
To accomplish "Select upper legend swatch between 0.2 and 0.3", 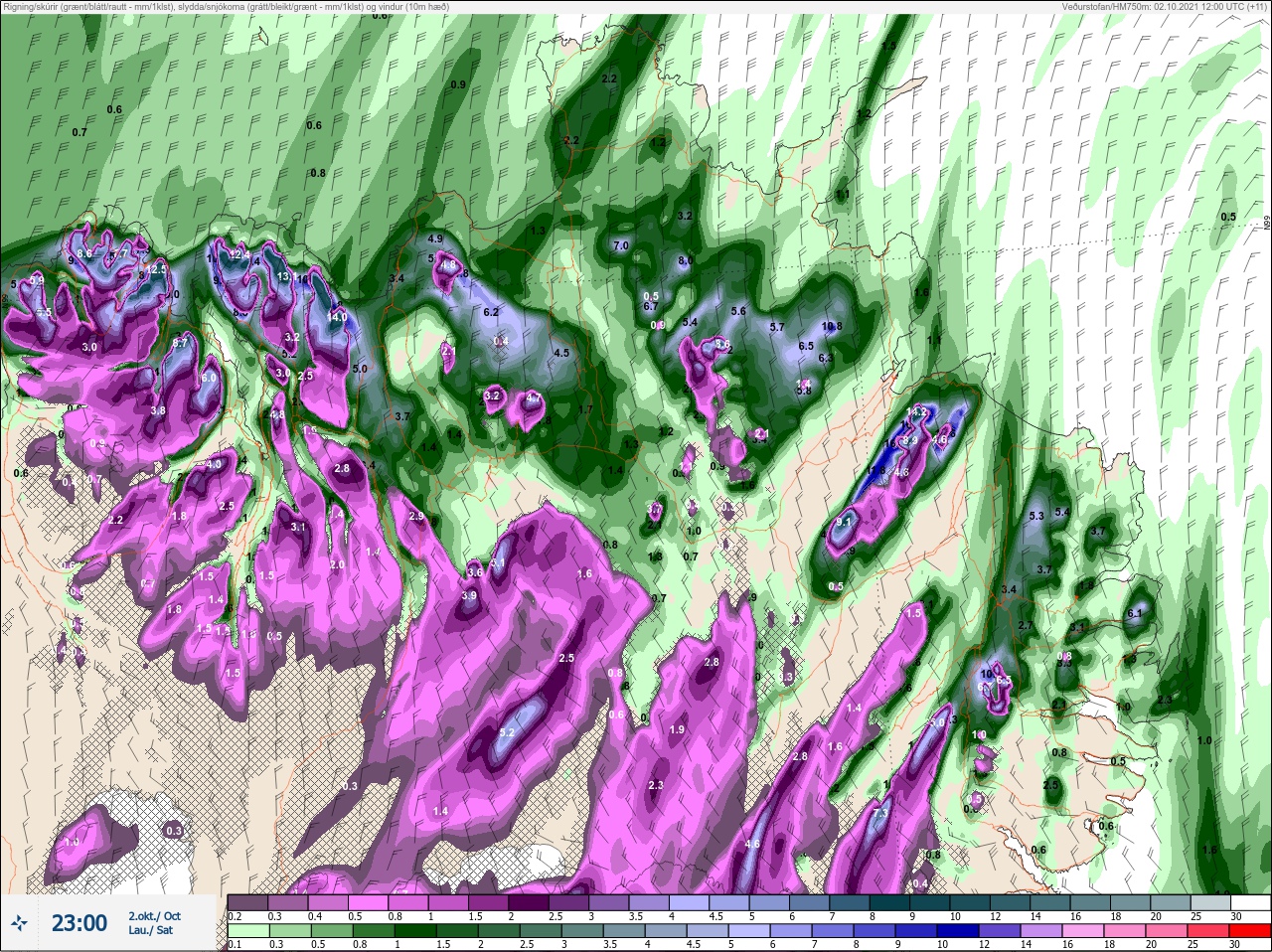I will pyautogui.click(x=247, y=902).
